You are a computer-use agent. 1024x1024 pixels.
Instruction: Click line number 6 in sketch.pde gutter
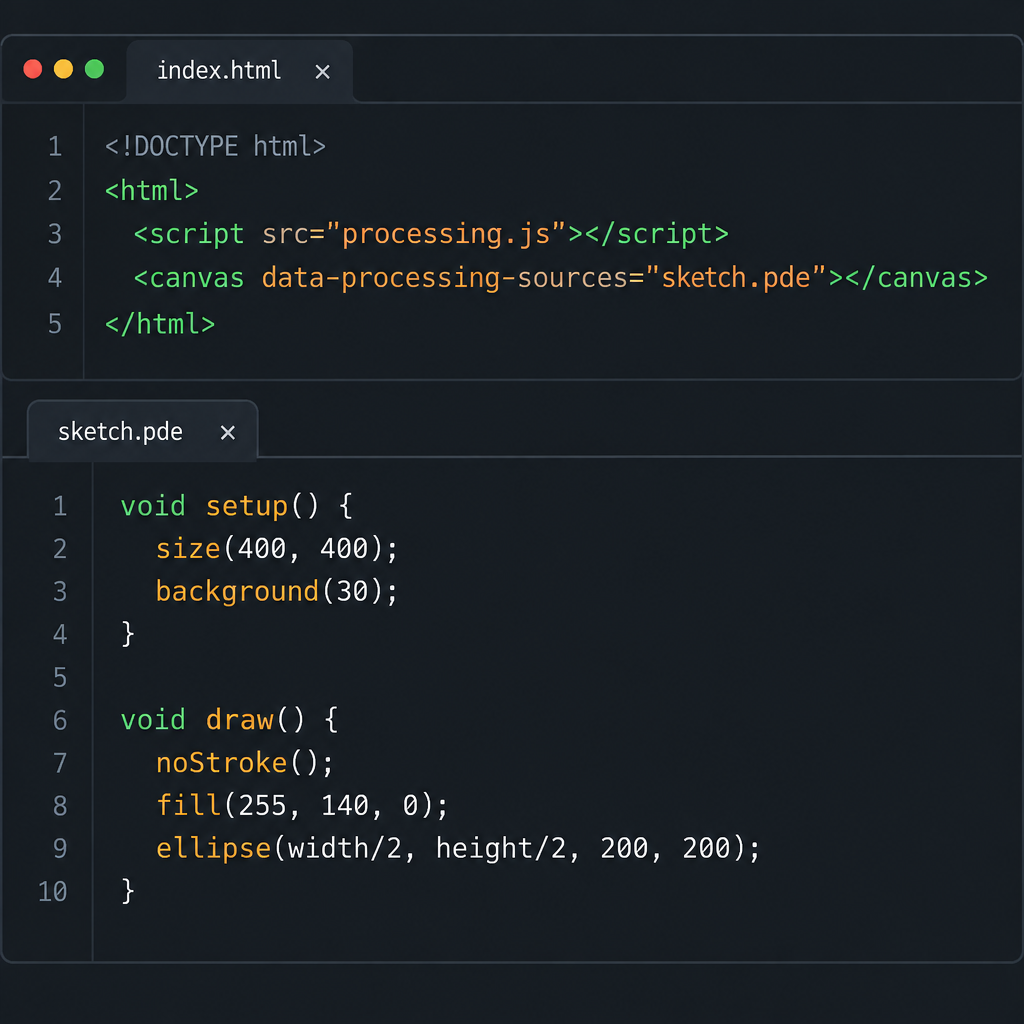click(60, 720)
